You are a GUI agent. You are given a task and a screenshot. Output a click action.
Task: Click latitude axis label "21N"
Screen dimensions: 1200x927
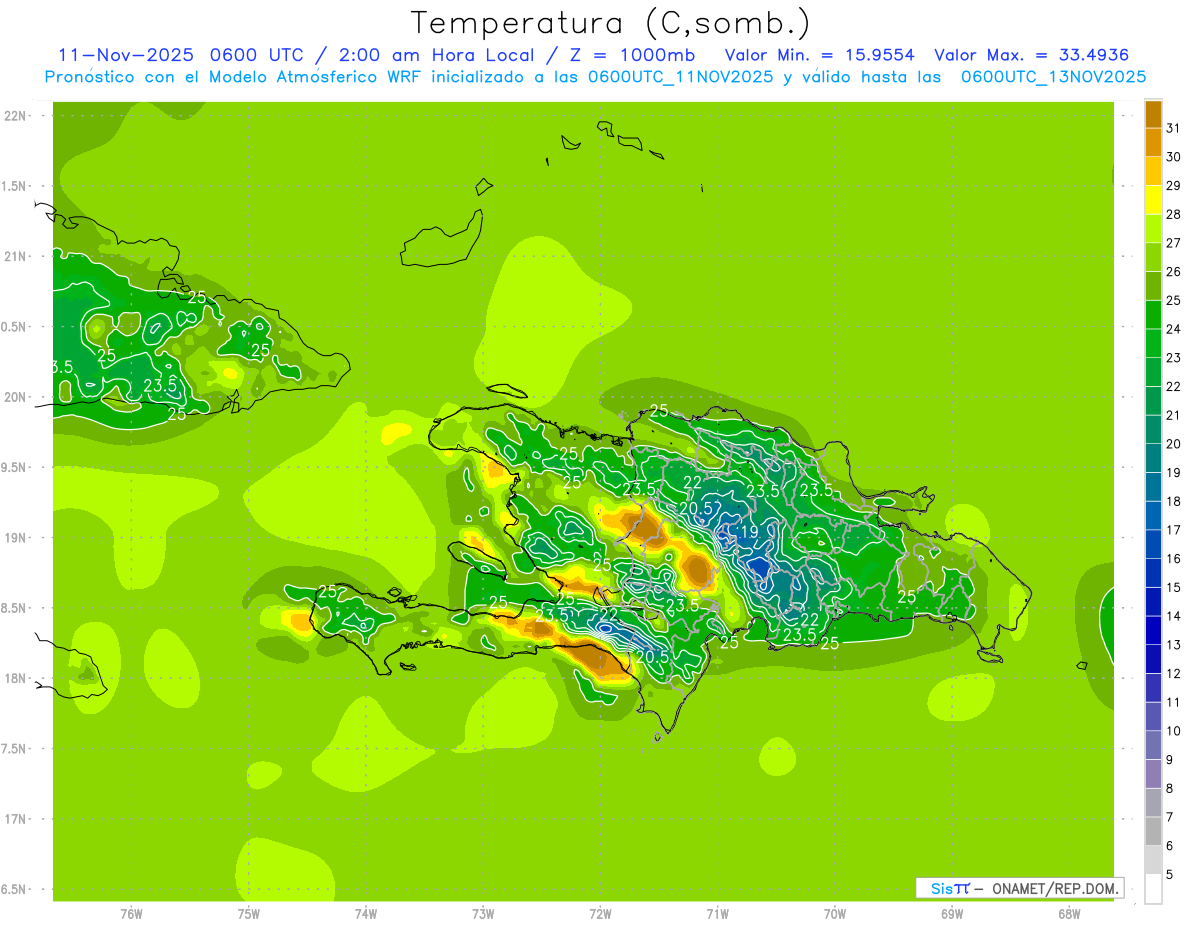[15, 257]
